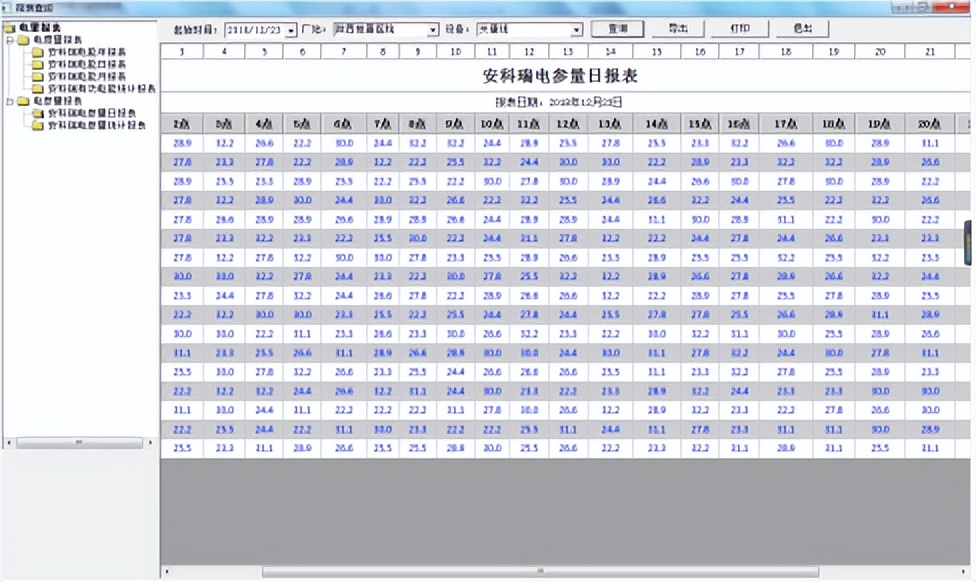Select the 安科瑞电能年报表 folder icon
976x582 pixels.
pyautogui.click(x=37, y=52)
